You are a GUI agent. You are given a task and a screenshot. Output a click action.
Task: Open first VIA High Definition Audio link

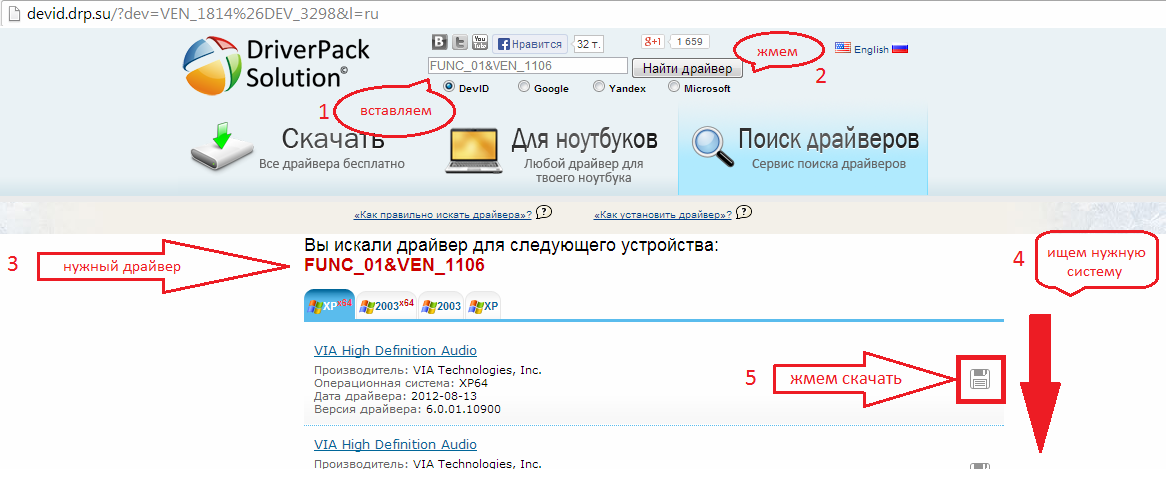[x=396, y=350]
